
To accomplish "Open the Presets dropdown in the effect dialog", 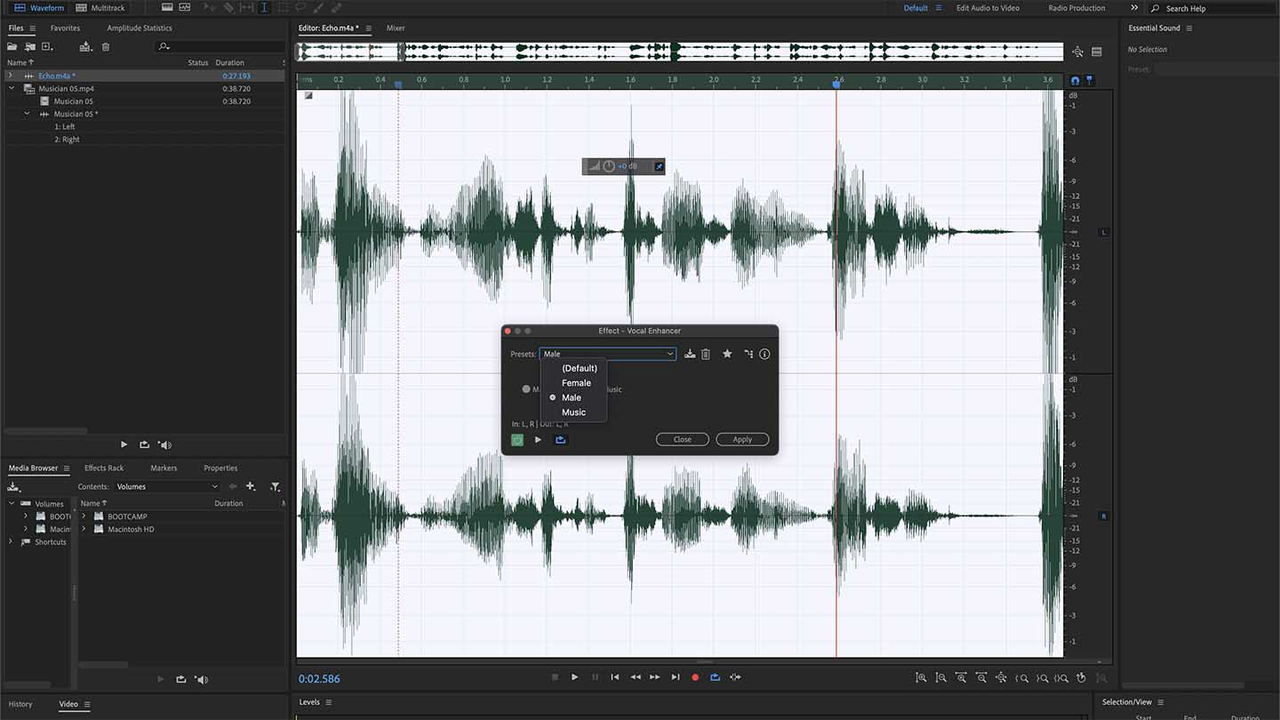I will point(669,353).
